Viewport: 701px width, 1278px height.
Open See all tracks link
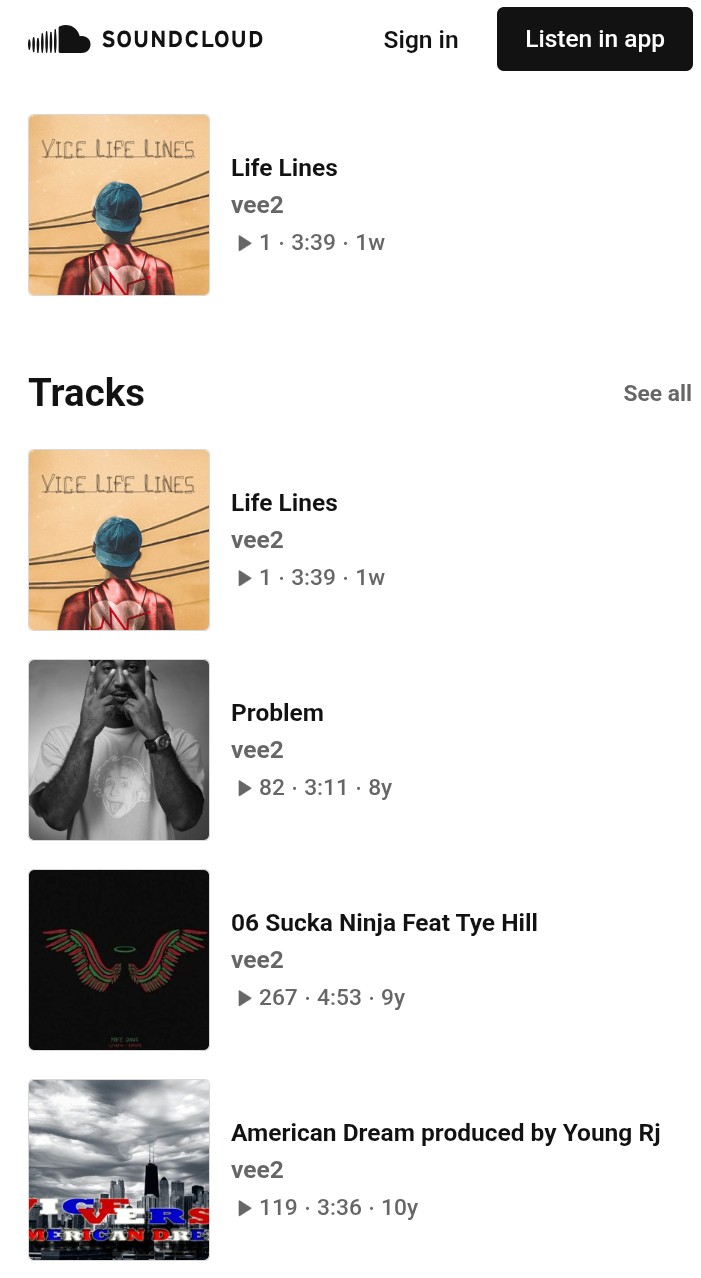657,393
